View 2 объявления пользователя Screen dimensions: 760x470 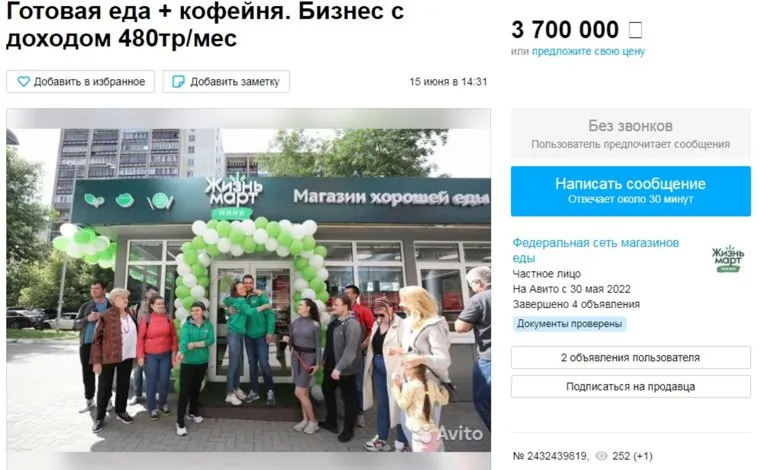631,358
